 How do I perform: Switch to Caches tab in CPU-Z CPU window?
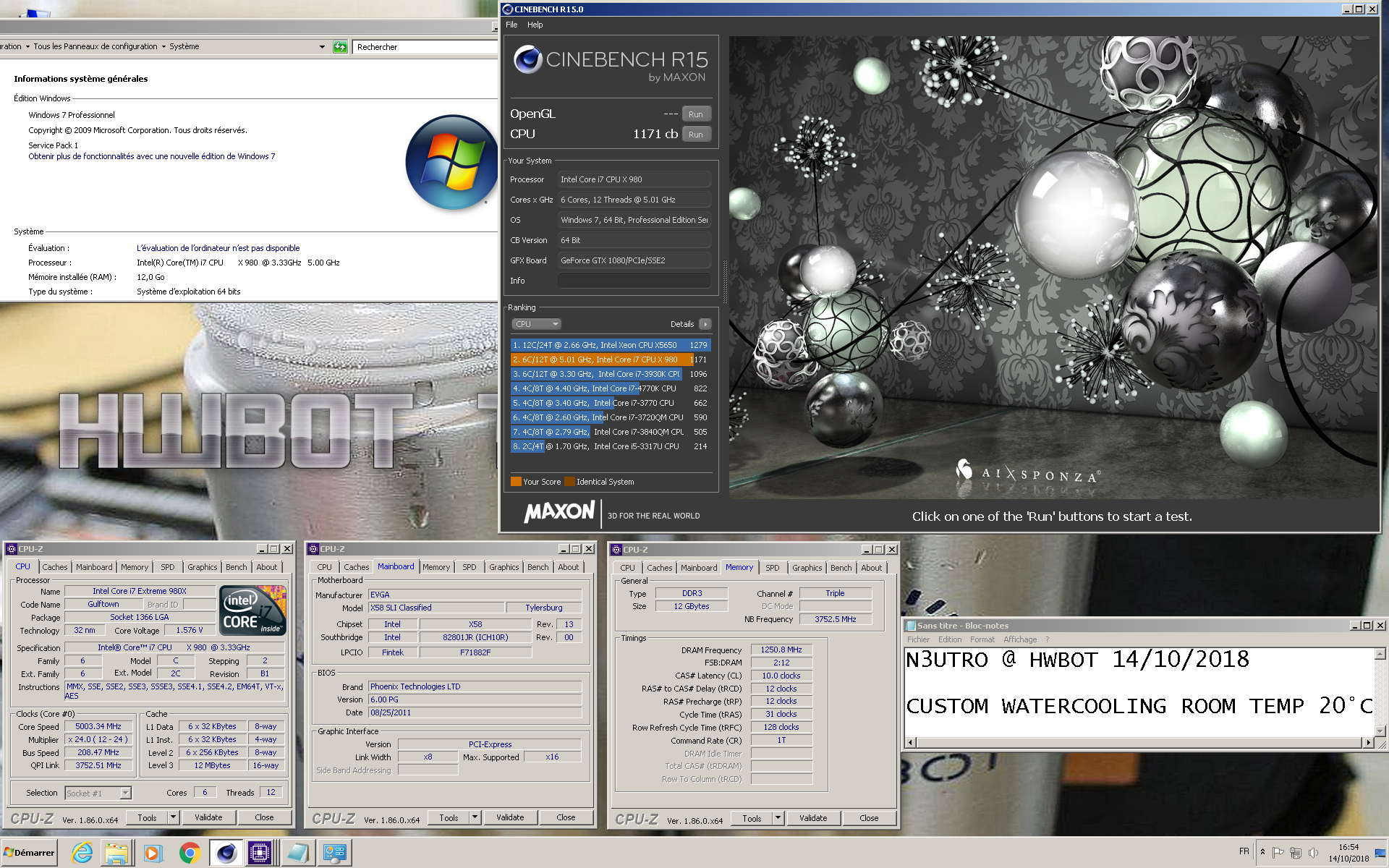tap(54, 567)
